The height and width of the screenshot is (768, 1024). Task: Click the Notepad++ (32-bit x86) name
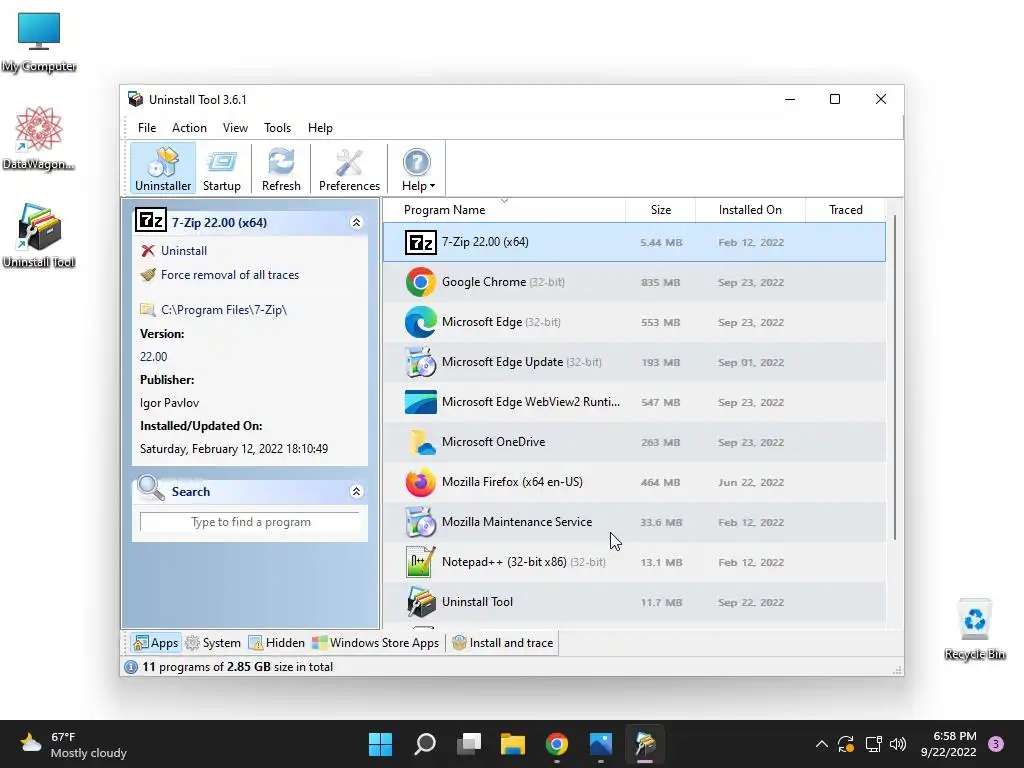(504, 562)
